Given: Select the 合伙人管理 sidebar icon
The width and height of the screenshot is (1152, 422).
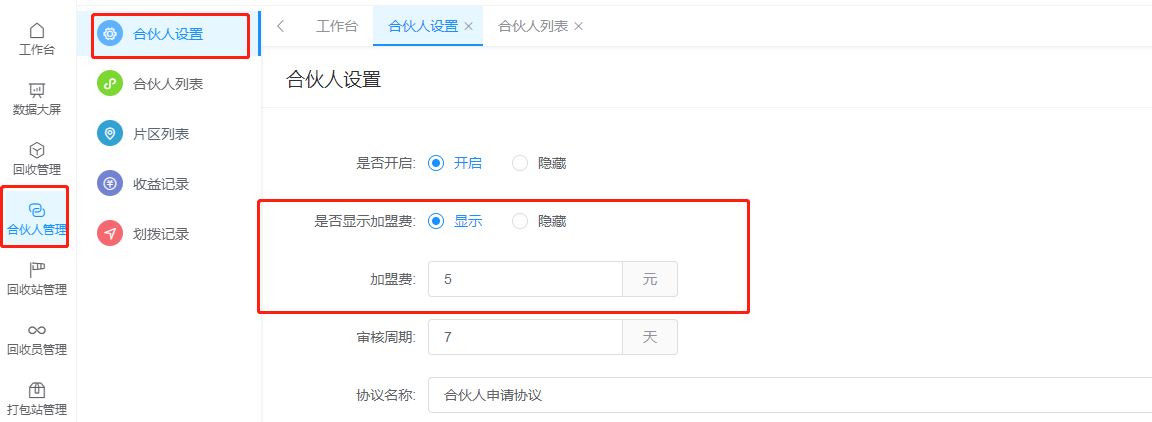Looking at the screenshot, I should point(37,210).
